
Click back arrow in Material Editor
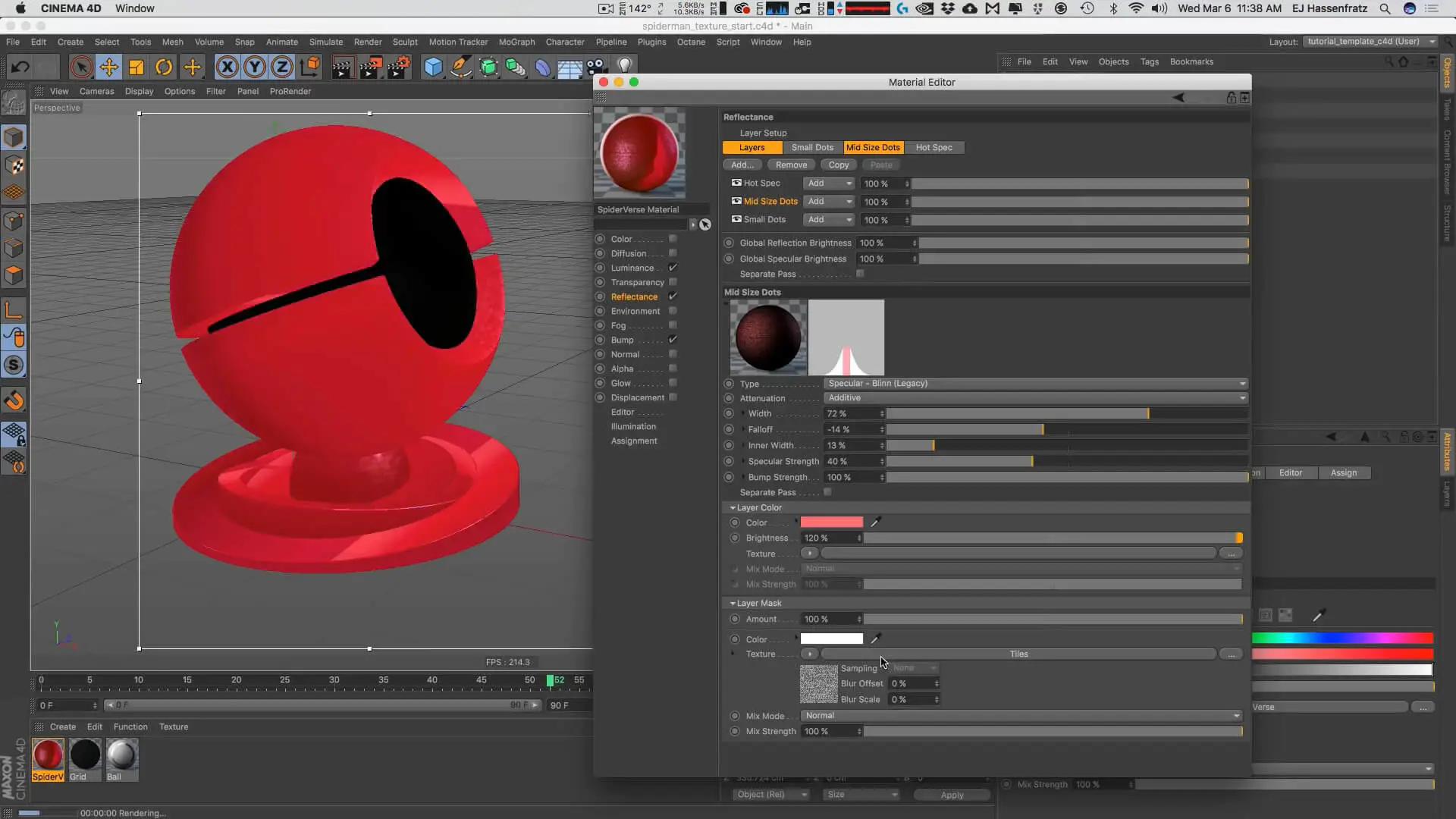[1178, 97]
